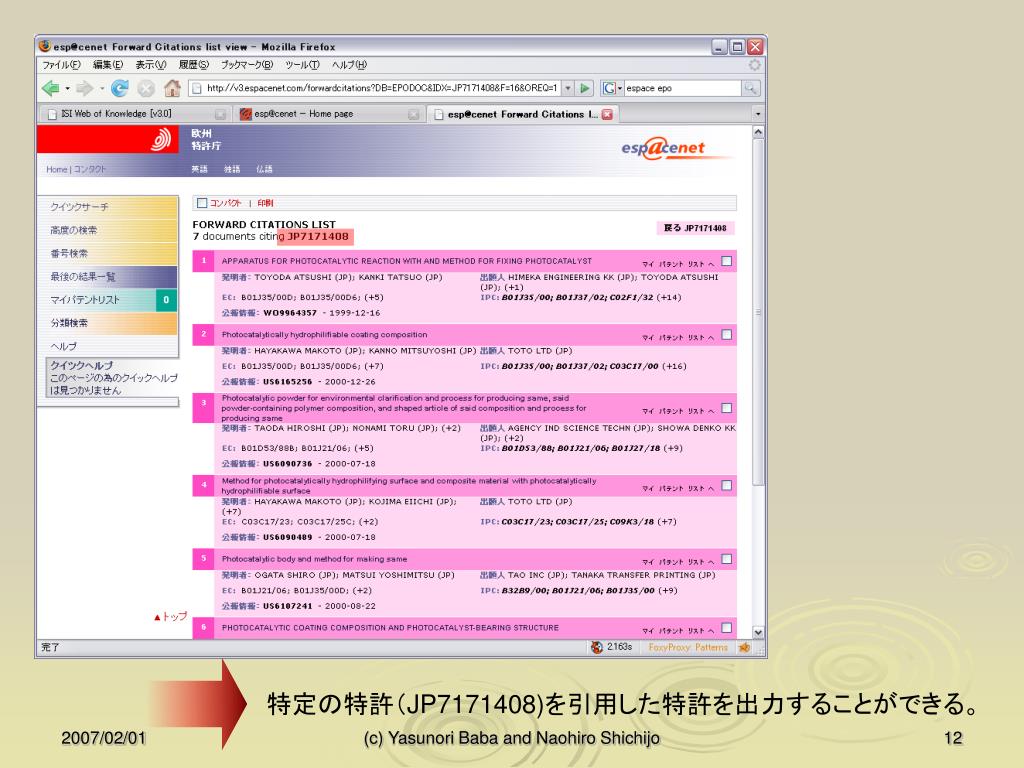Click the Home link in header
The image size is (1024, 768).
coord(57,170)
